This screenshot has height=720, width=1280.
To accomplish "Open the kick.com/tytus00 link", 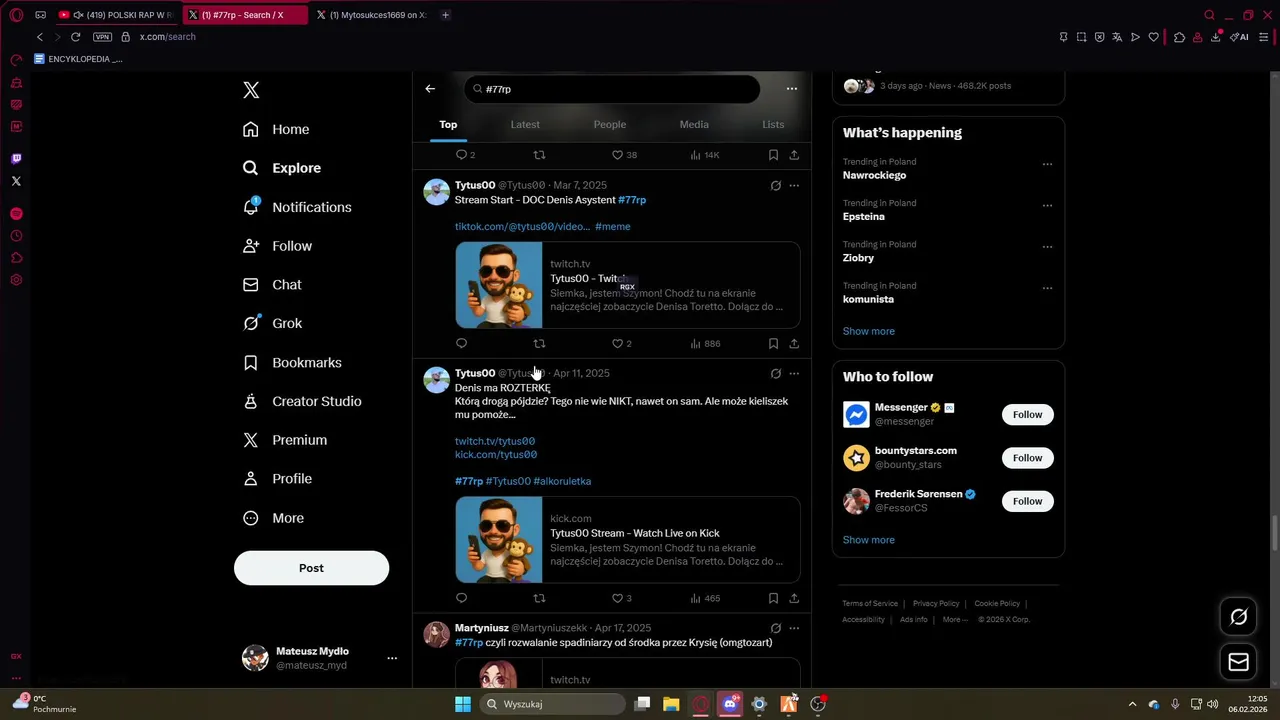I will pos(496,455).
